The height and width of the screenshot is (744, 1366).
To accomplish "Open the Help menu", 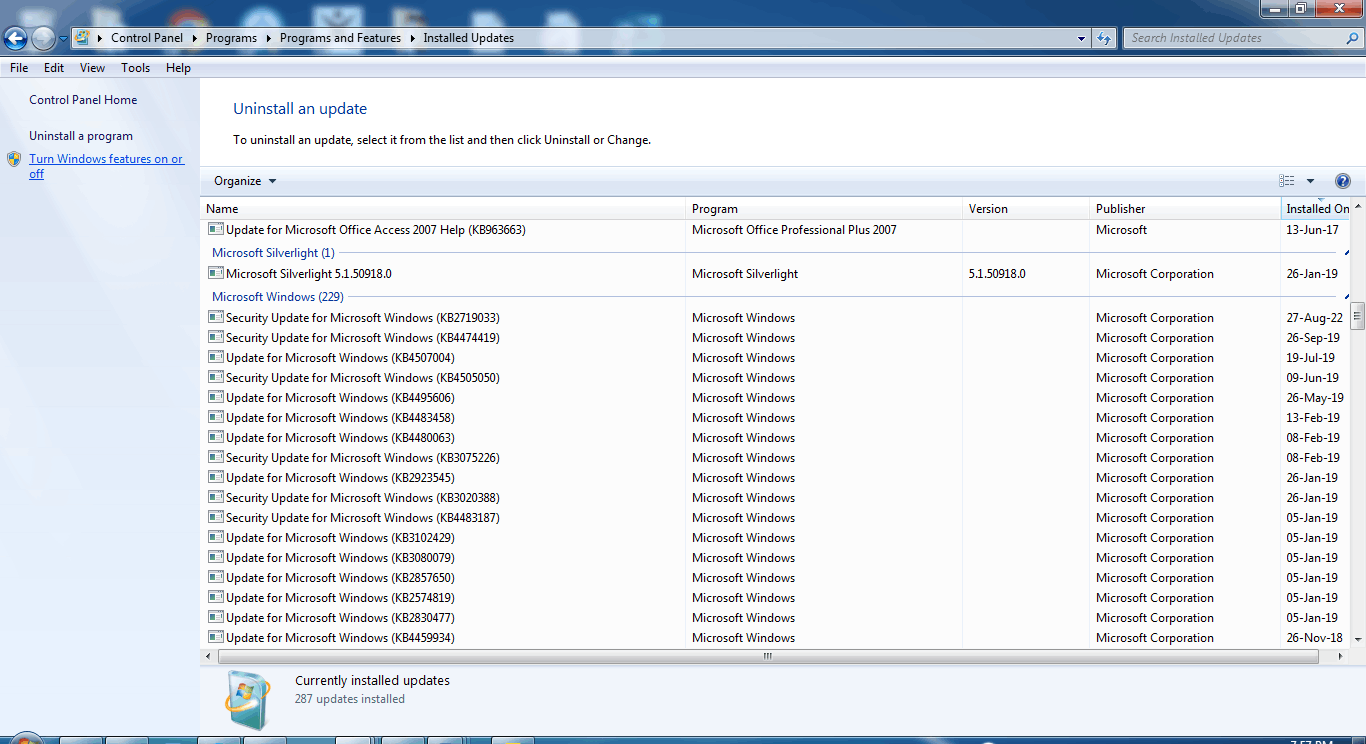I will (178, 68).
